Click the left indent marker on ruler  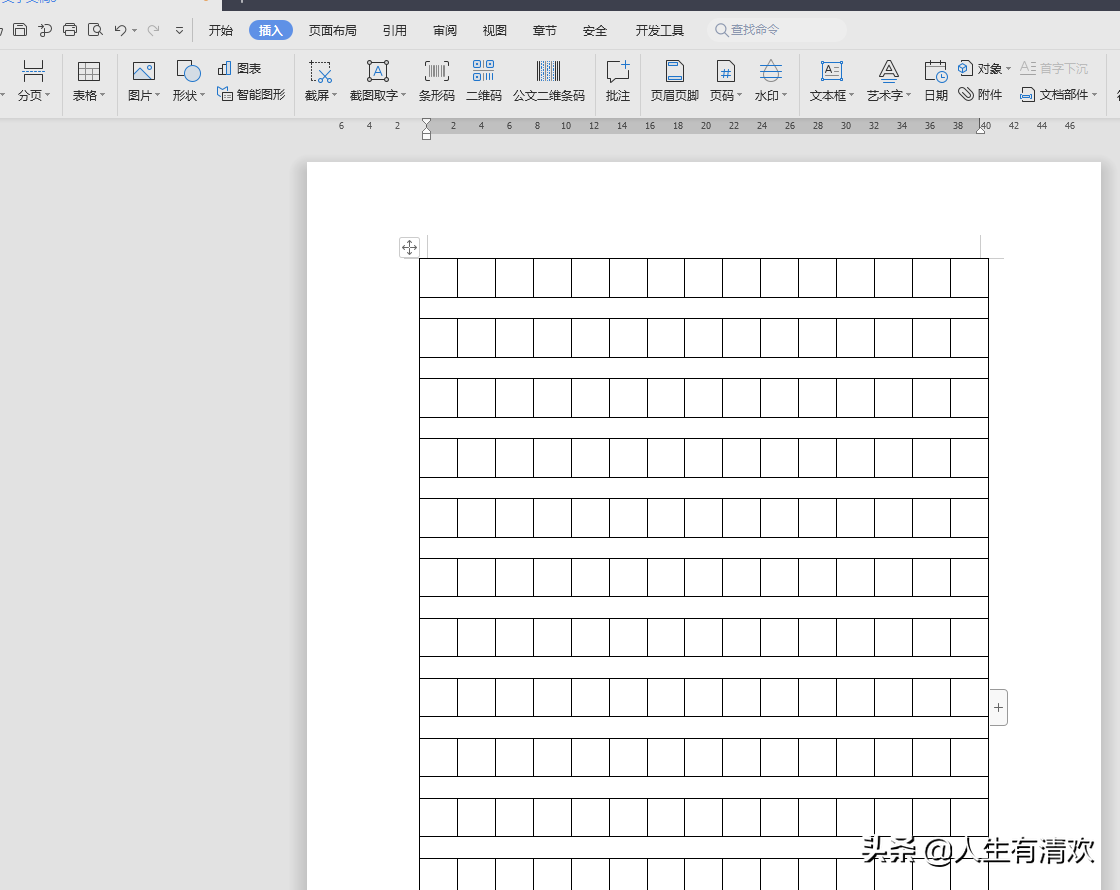pos(426,130)
